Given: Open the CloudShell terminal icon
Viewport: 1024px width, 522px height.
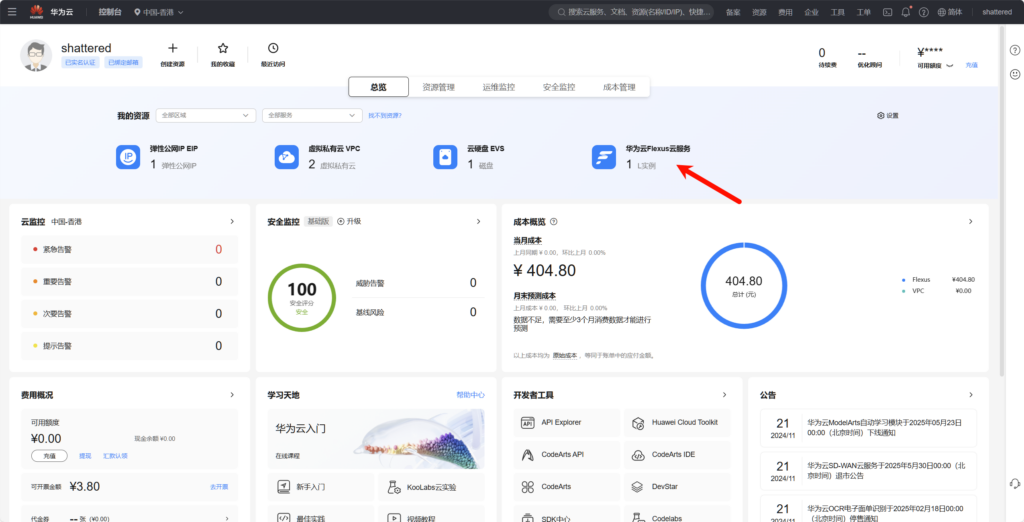Looking at the screenshot, I should tap(884, 12).
